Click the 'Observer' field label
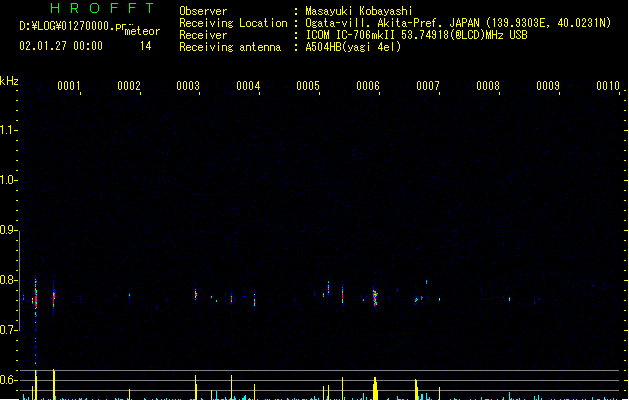Screen dimensions: 629x400 [203, 11]
